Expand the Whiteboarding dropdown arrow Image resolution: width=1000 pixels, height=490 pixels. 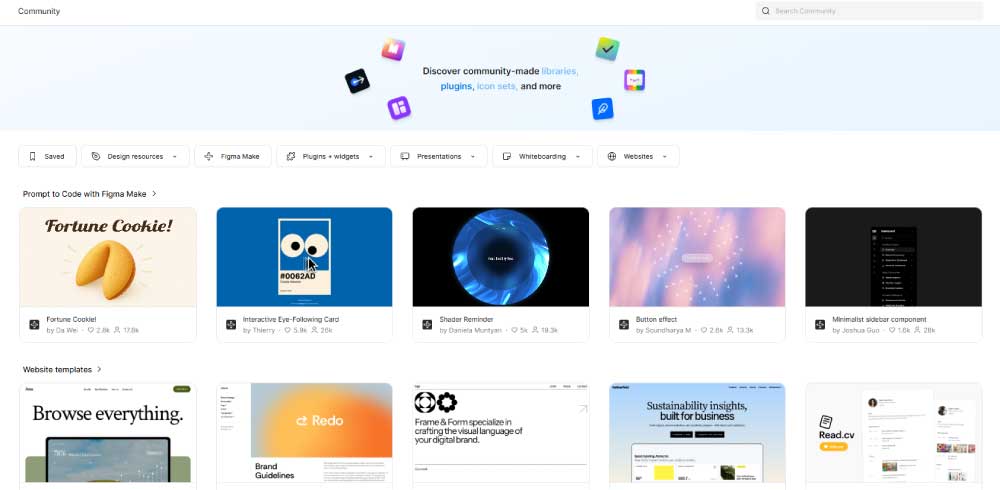pyautogui.click(x=578, y=157)
